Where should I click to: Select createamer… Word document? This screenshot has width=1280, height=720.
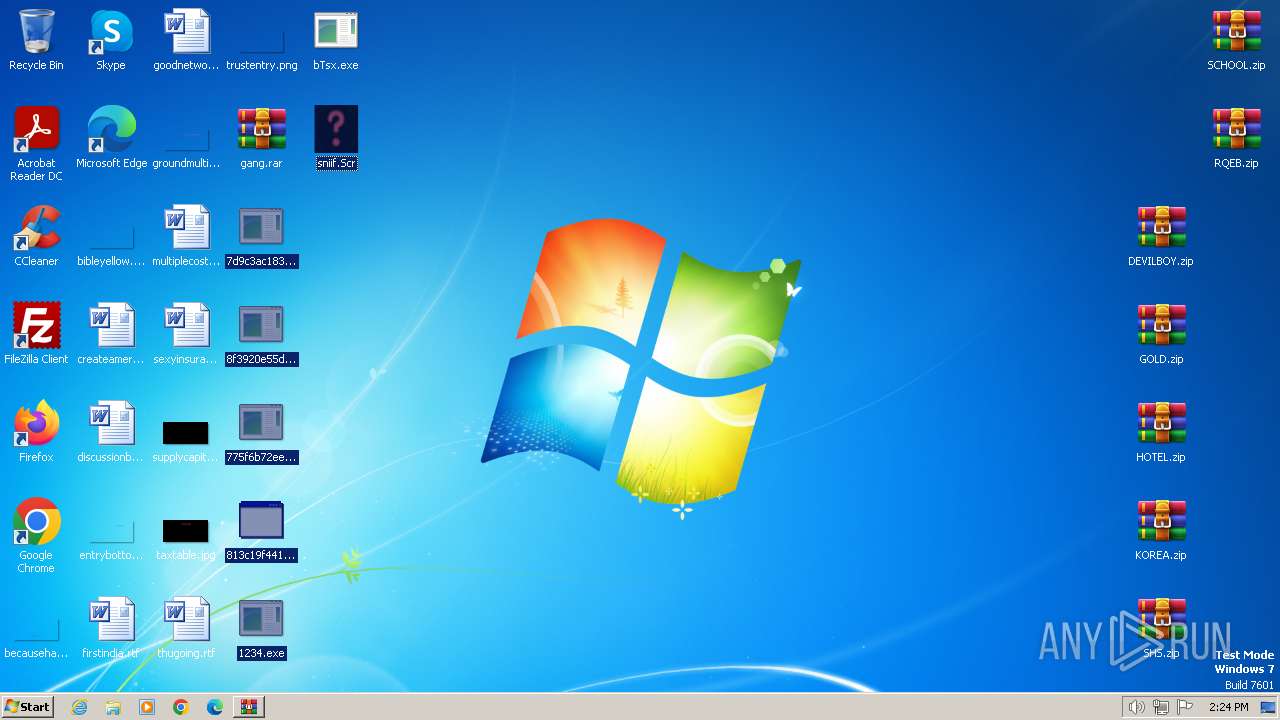111,334
